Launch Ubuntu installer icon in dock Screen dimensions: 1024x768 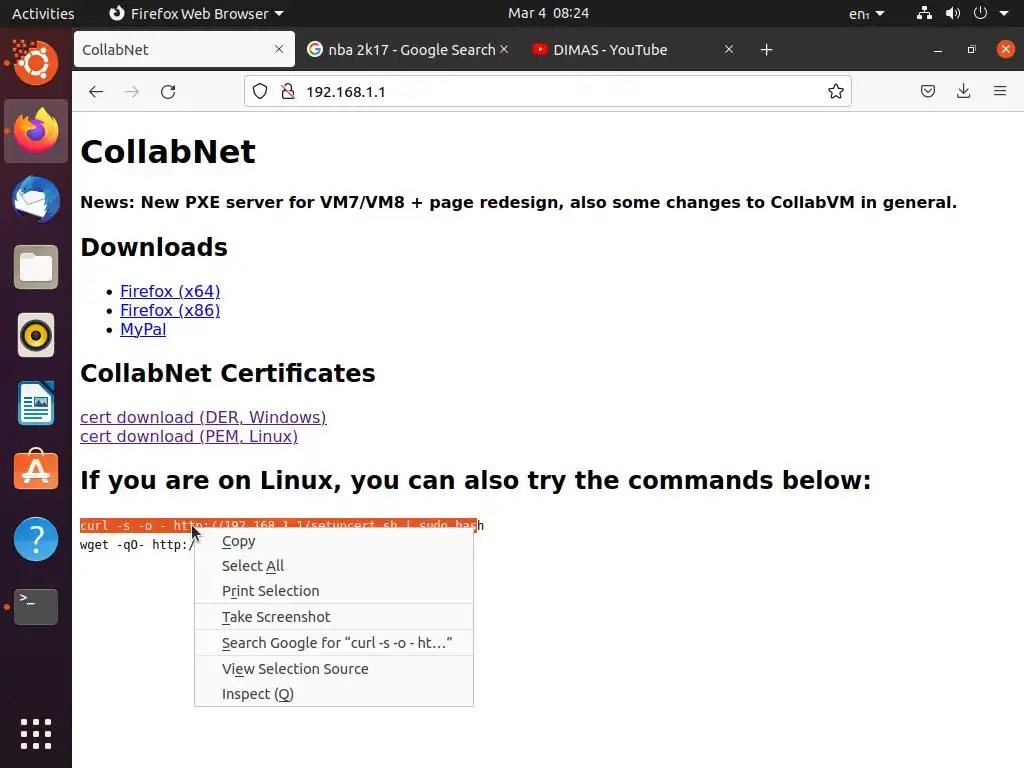[36, 63]
